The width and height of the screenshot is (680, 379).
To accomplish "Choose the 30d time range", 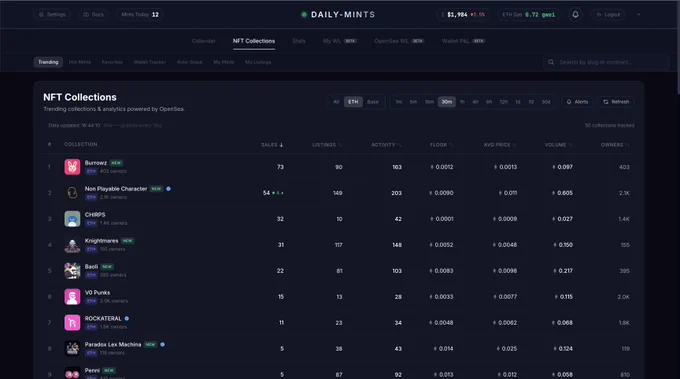I will (x=546, y=102).
